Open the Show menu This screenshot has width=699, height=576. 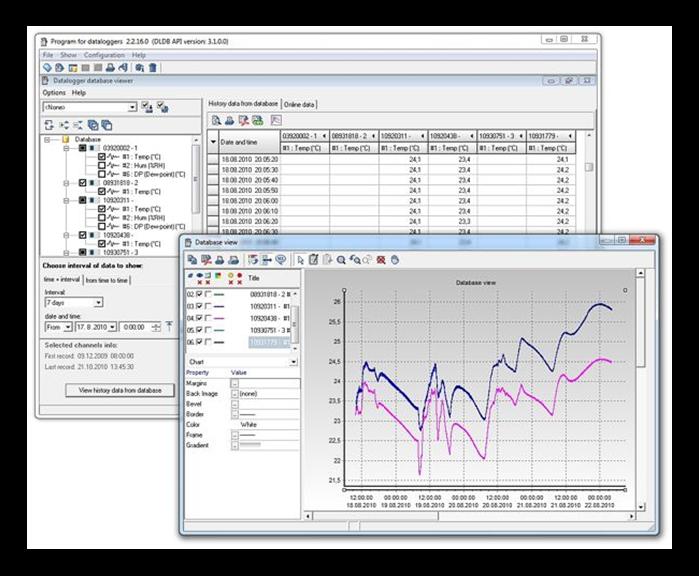68,55
